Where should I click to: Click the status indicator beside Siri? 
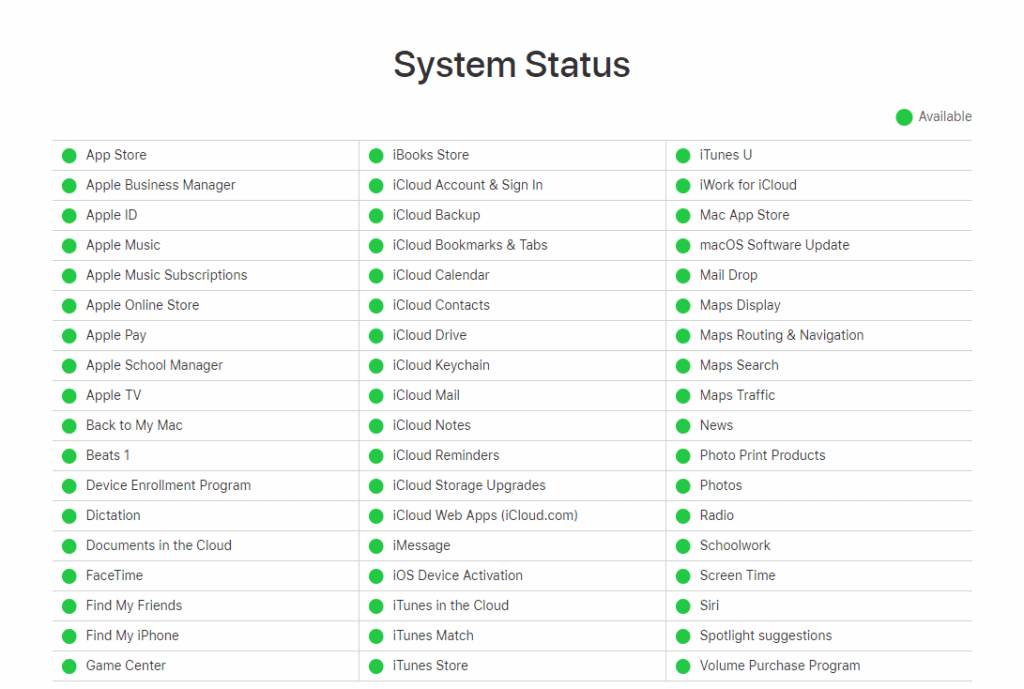coord(683,606)
